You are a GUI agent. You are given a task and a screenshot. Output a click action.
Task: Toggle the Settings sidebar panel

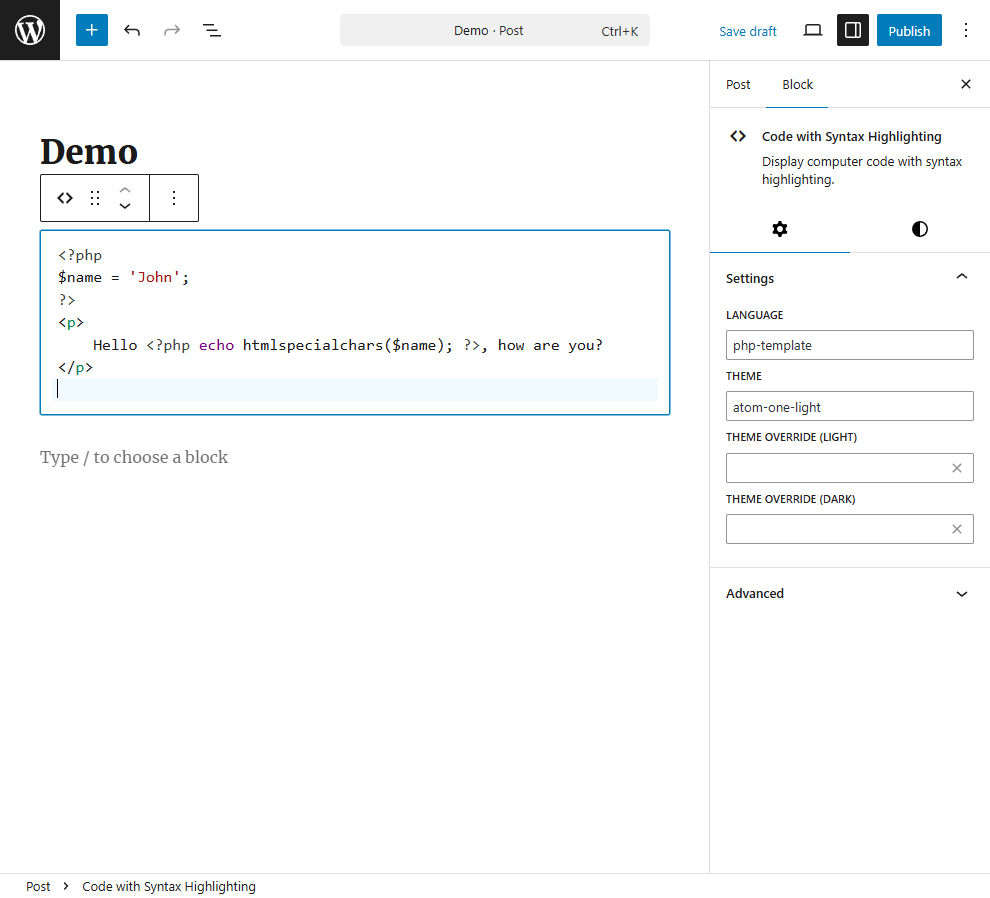pos(852,30)
